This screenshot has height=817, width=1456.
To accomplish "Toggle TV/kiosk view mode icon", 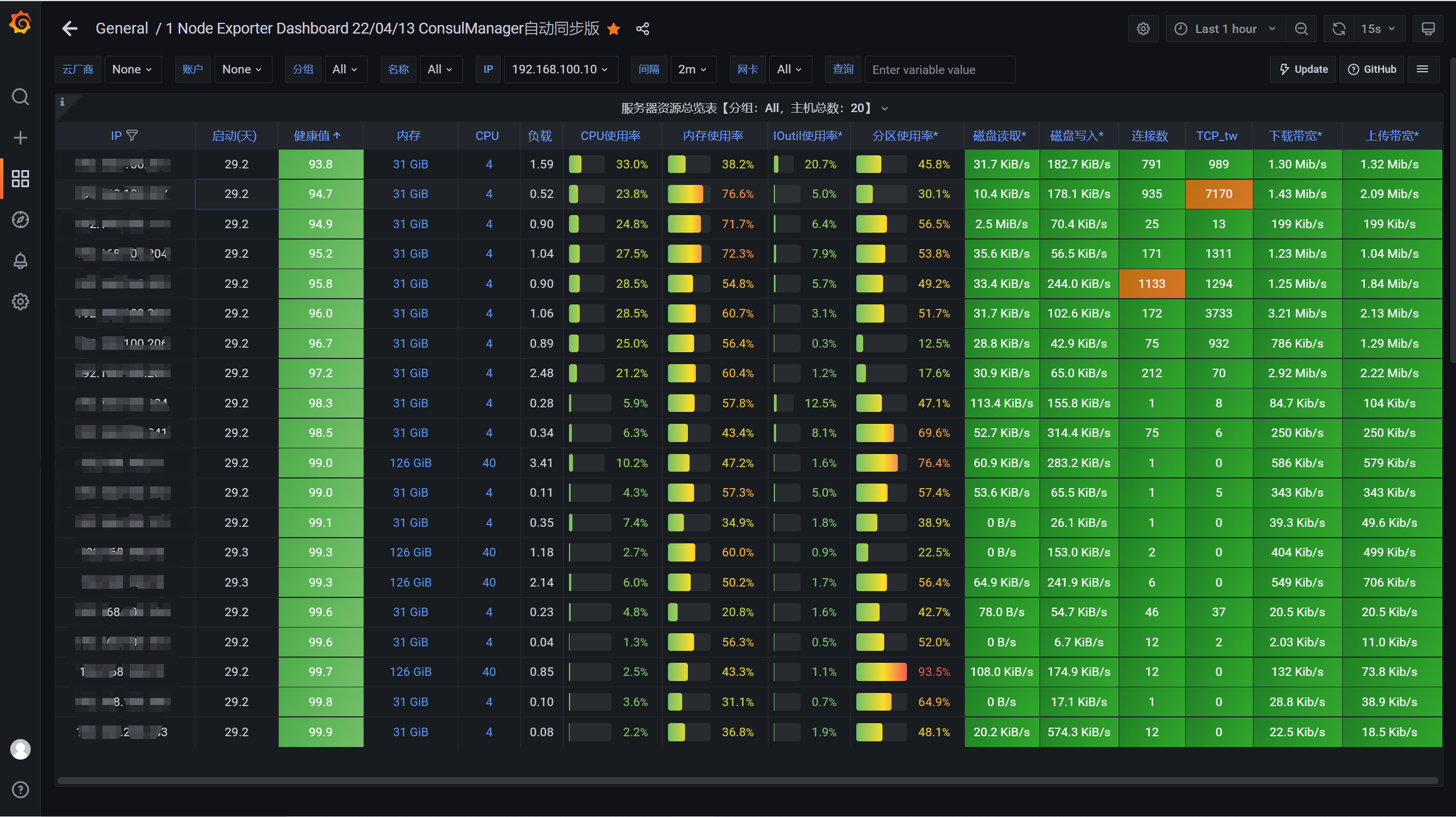I will 1428,29.
